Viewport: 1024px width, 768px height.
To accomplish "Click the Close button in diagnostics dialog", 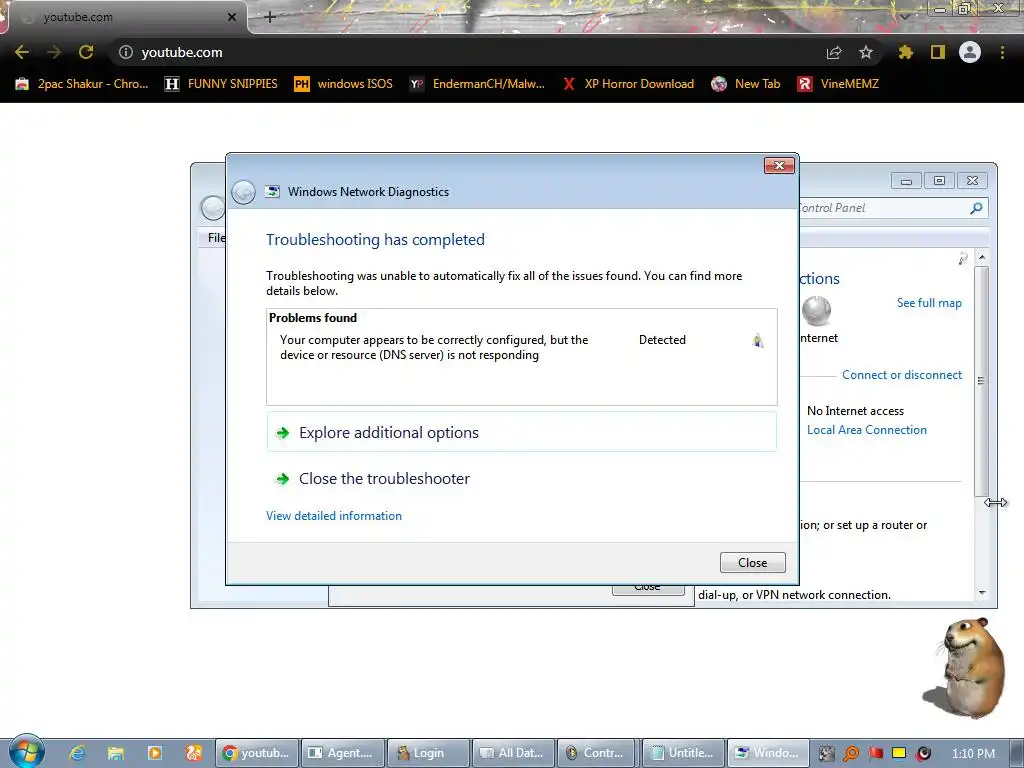I will coord(752,562).
